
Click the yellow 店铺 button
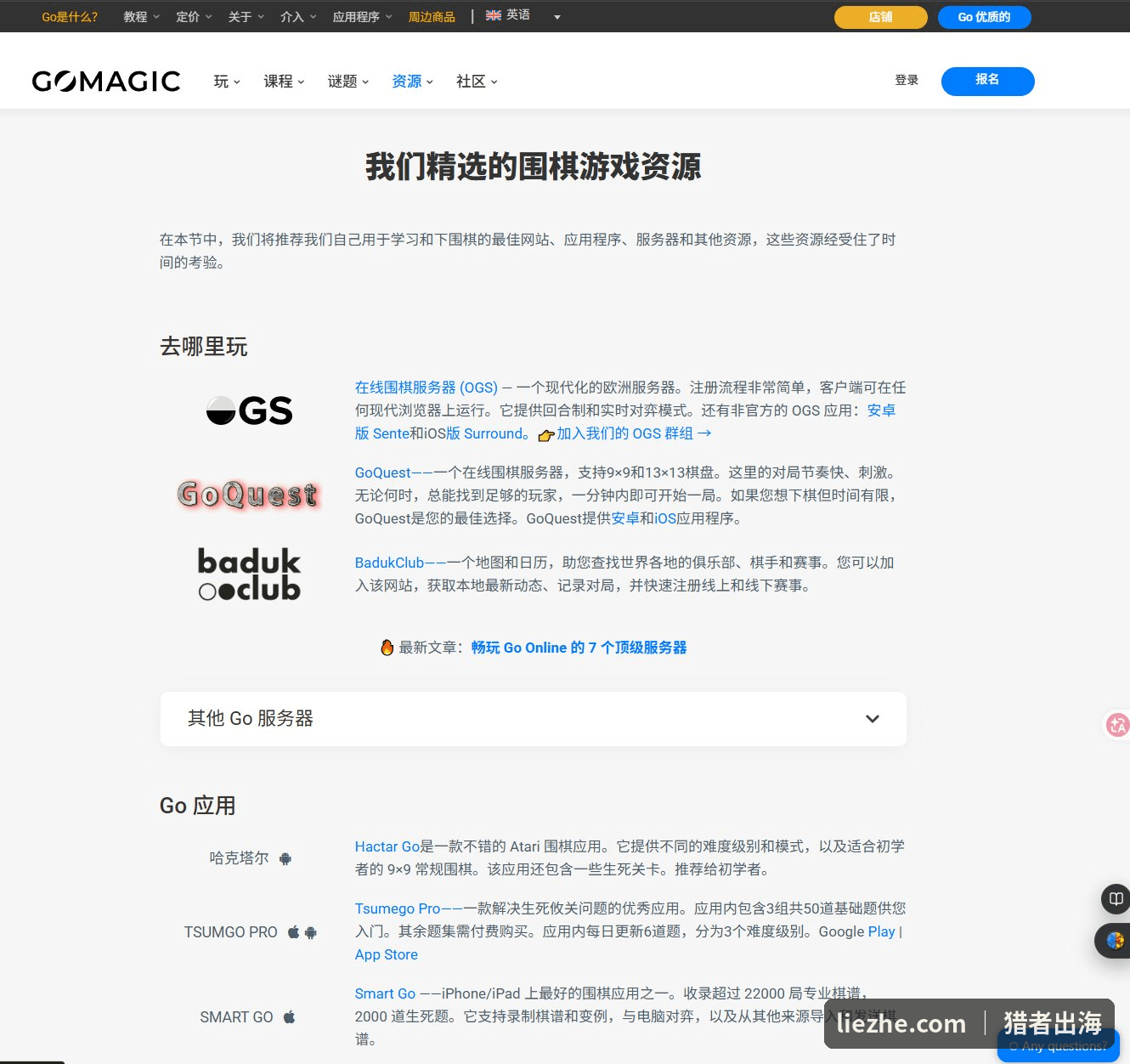[x=881, y=17]
